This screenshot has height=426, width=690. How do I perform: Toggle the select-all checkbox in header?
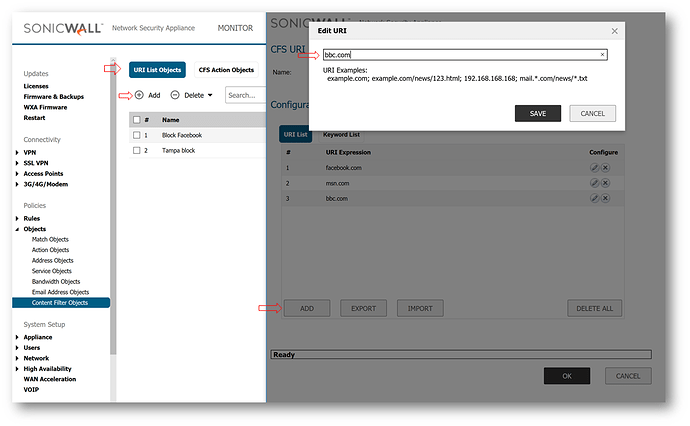(x=136, y=119)
